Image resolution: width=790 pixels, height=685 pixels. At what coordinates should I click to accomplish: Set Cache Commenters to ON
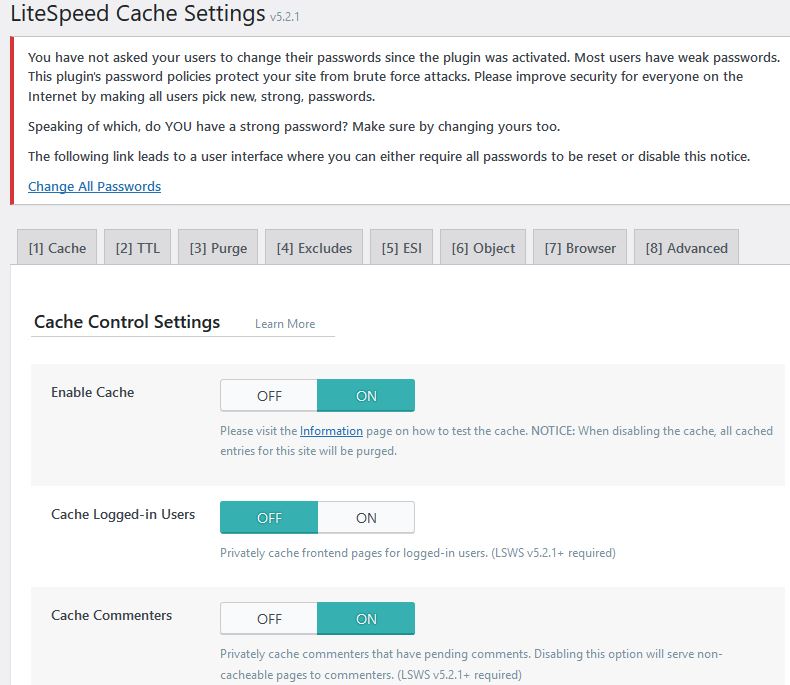[366, 619]
